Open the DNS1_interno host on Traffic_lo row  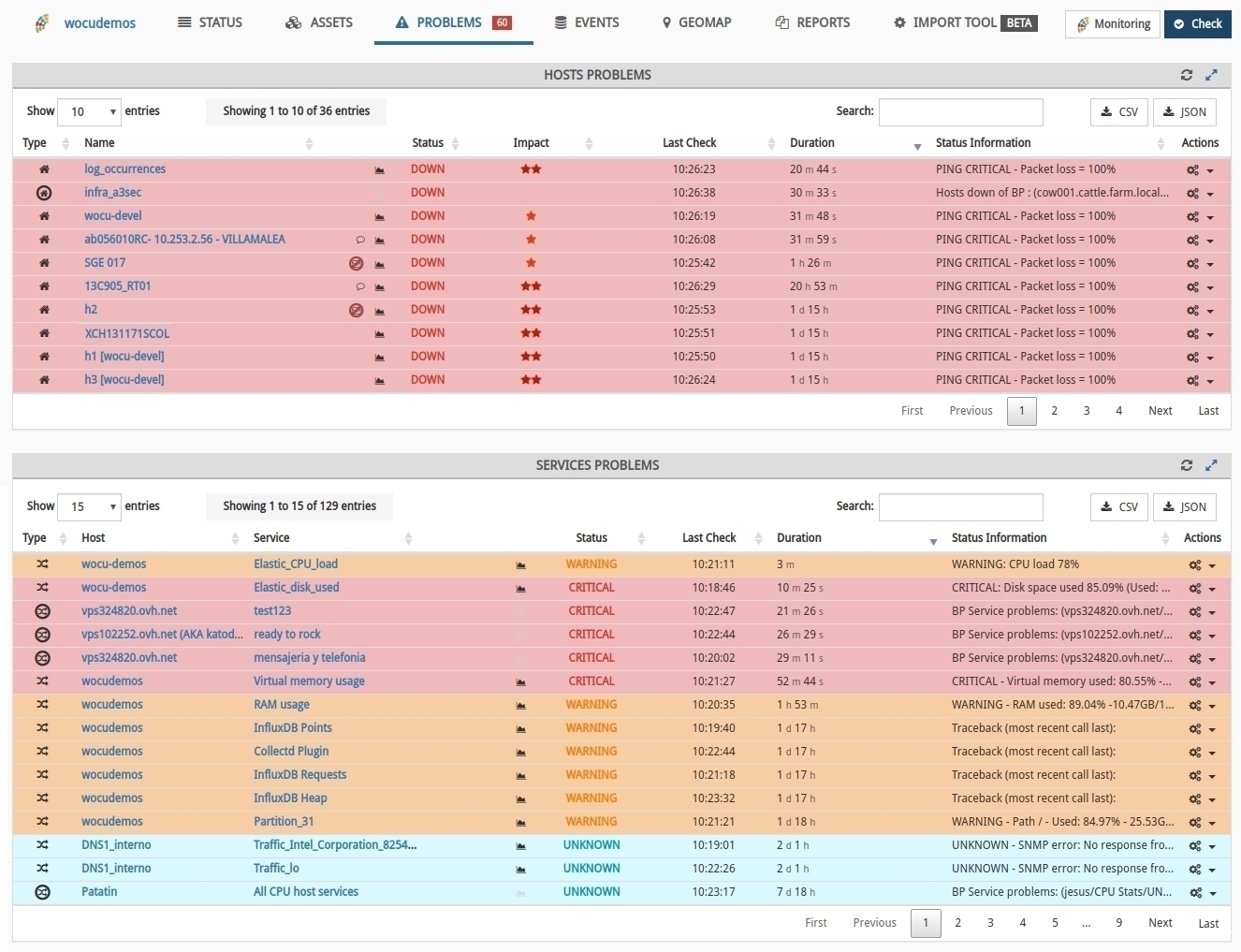coord(116,869)
